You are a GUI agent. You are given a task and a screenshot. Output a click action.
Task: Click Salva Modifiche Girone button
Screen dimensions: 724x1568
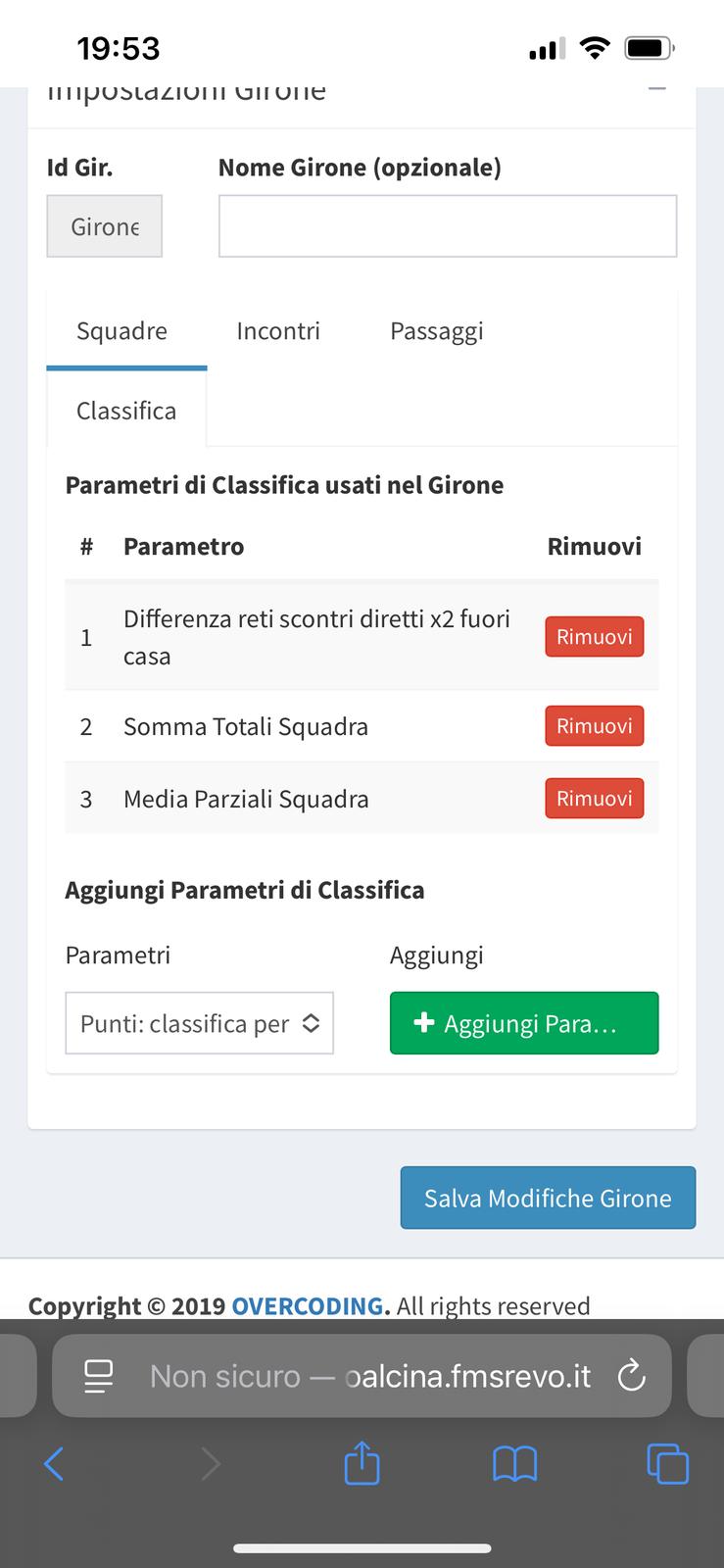[548, 1198]
